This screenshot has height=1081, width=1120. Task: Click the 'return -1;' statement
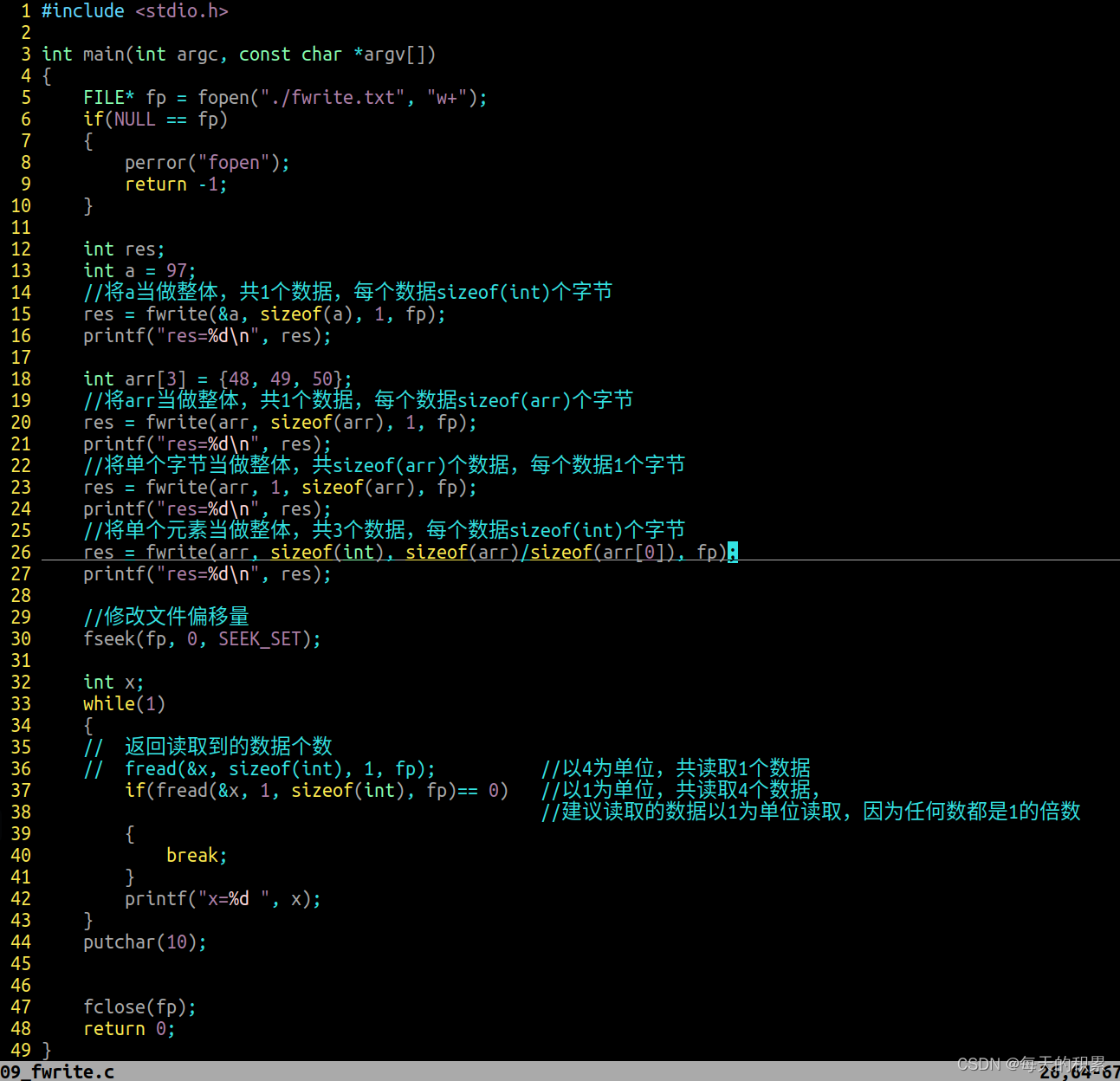coord(176,184)
